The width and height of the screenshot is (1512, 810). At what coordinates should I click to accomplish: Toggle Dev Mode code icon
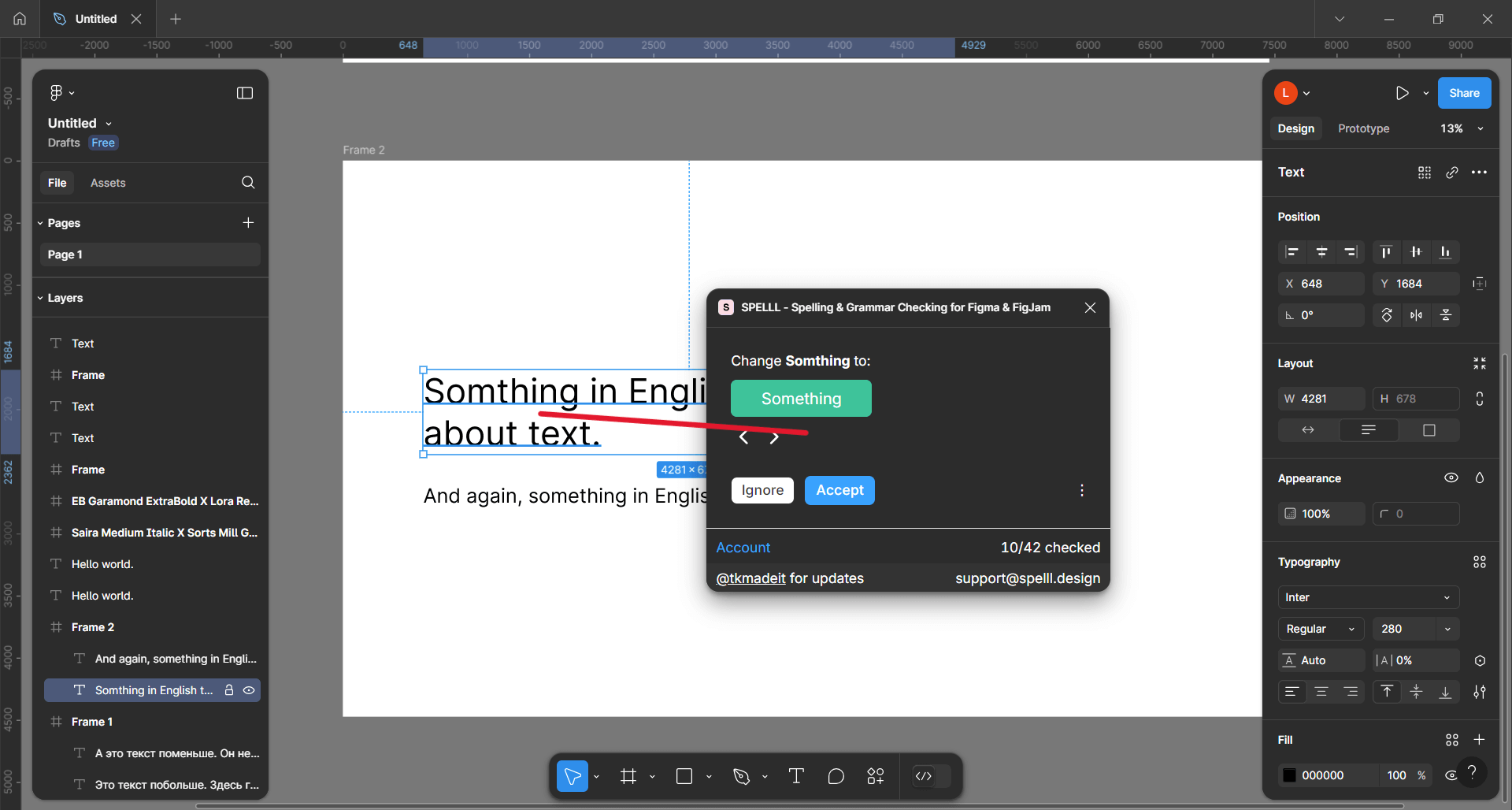924,776
